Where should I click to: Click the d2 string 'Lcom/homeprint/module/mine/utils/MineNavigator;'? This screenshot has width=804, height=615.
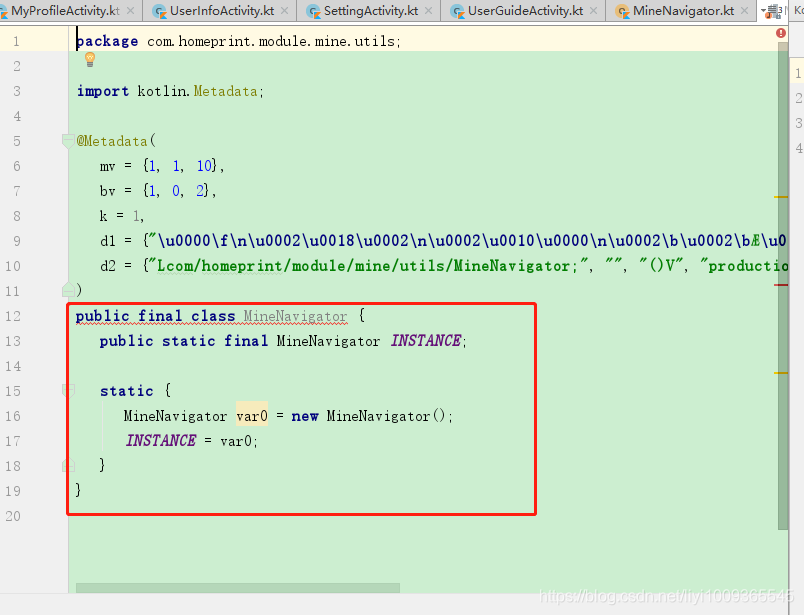point(367,266)
